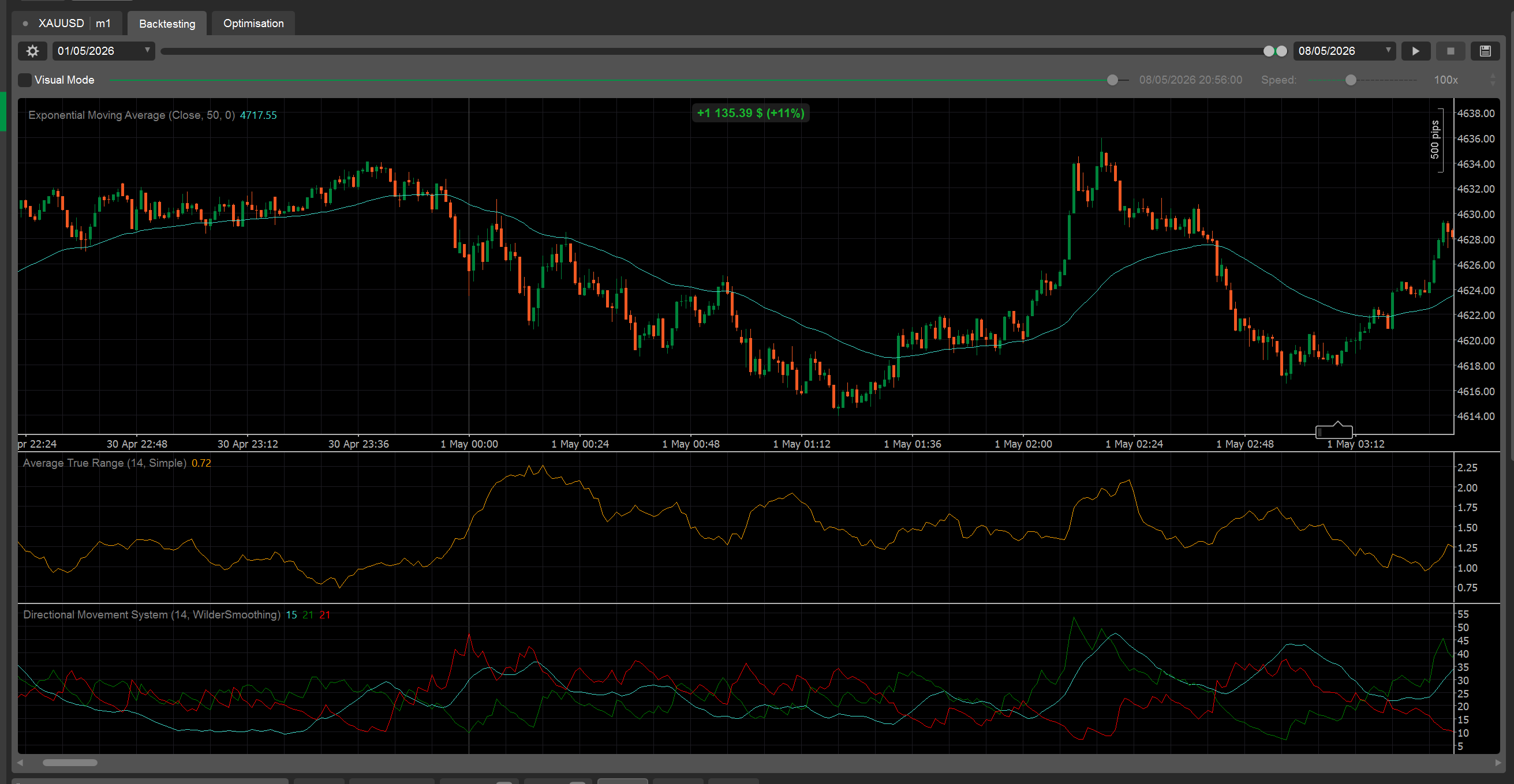Image resolution: width=1514 pixels, height=784 pixels.
Task: Stop the running backtest
Action: point(1451,51)
